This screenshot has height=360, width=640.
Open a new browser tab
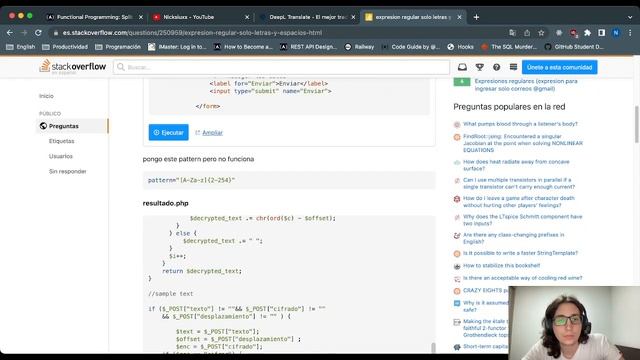tap(476, 17)
